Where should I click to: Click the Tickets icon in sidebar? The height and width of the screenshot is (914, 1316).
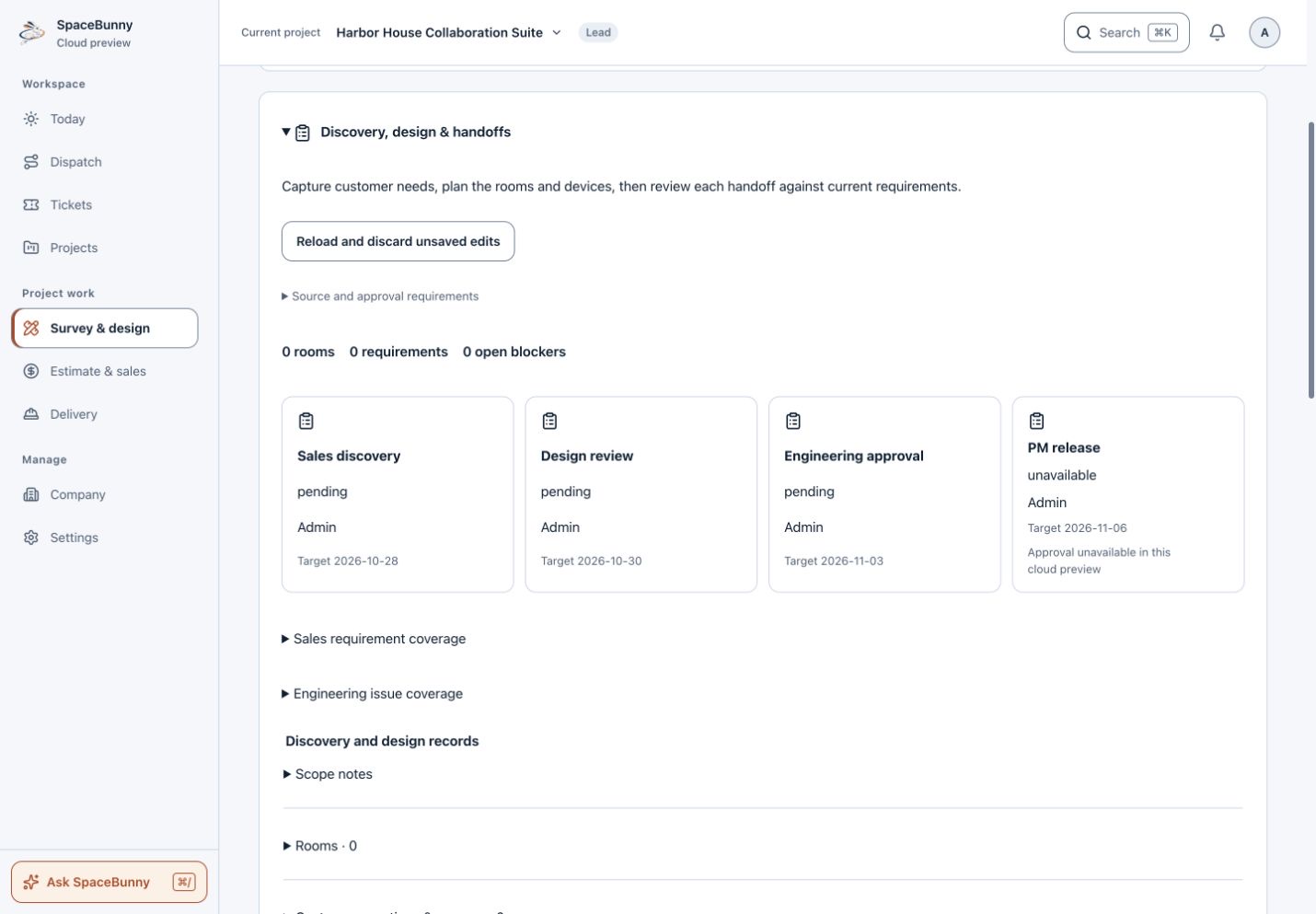coord(31,205)
